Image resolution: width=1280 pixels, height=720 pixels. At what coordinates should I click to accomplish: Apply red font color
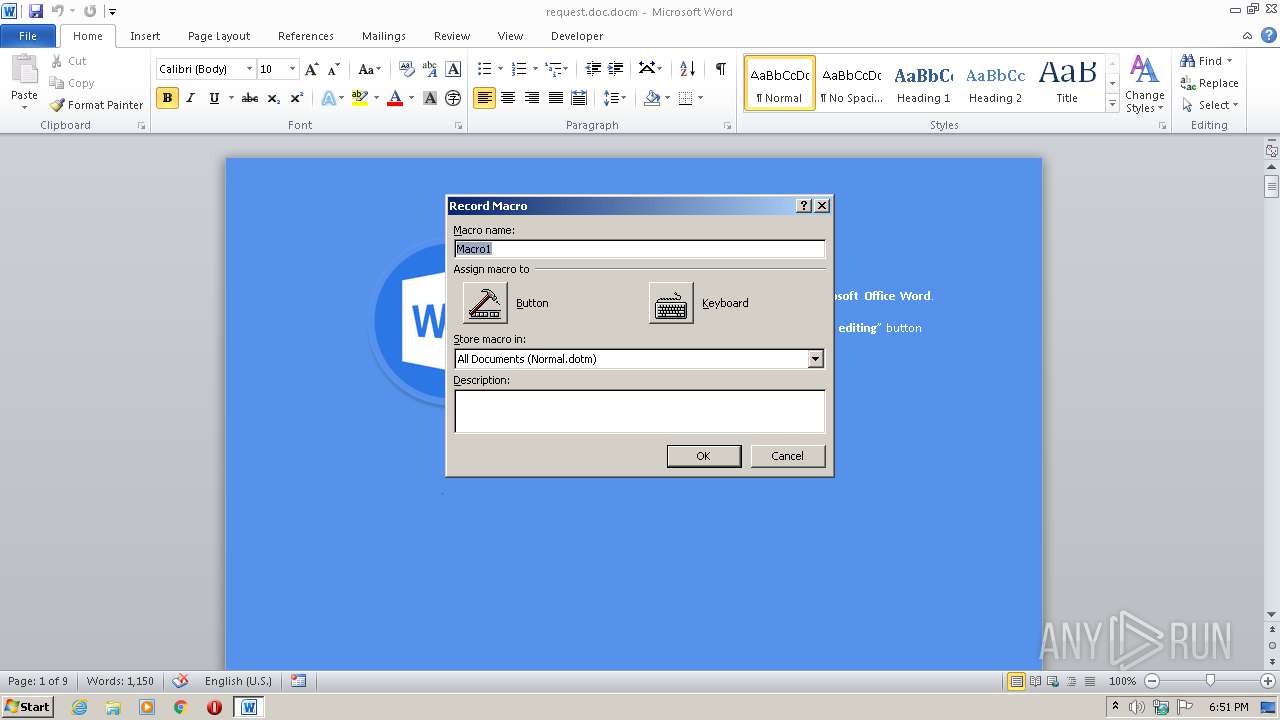point(395,98)
